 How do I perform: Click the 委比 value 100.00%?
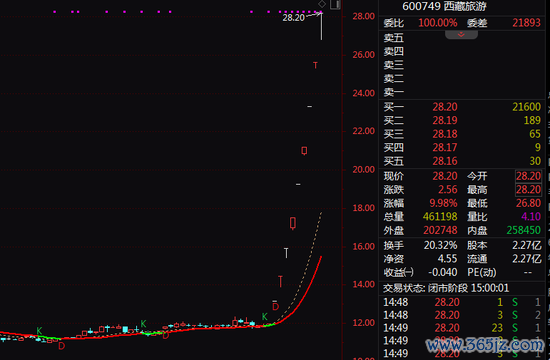coord(438,23)
